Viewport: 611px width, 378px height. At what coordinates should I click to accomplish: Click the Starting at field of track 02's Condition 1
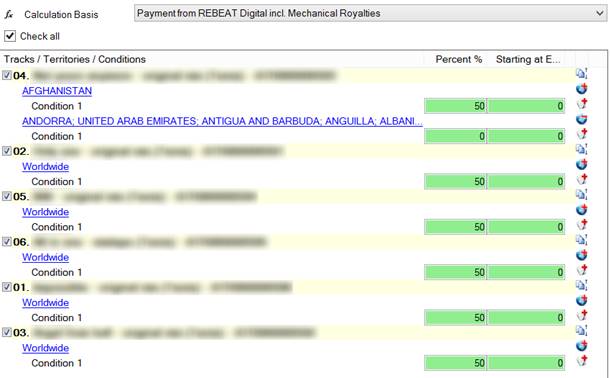point(526,182)
